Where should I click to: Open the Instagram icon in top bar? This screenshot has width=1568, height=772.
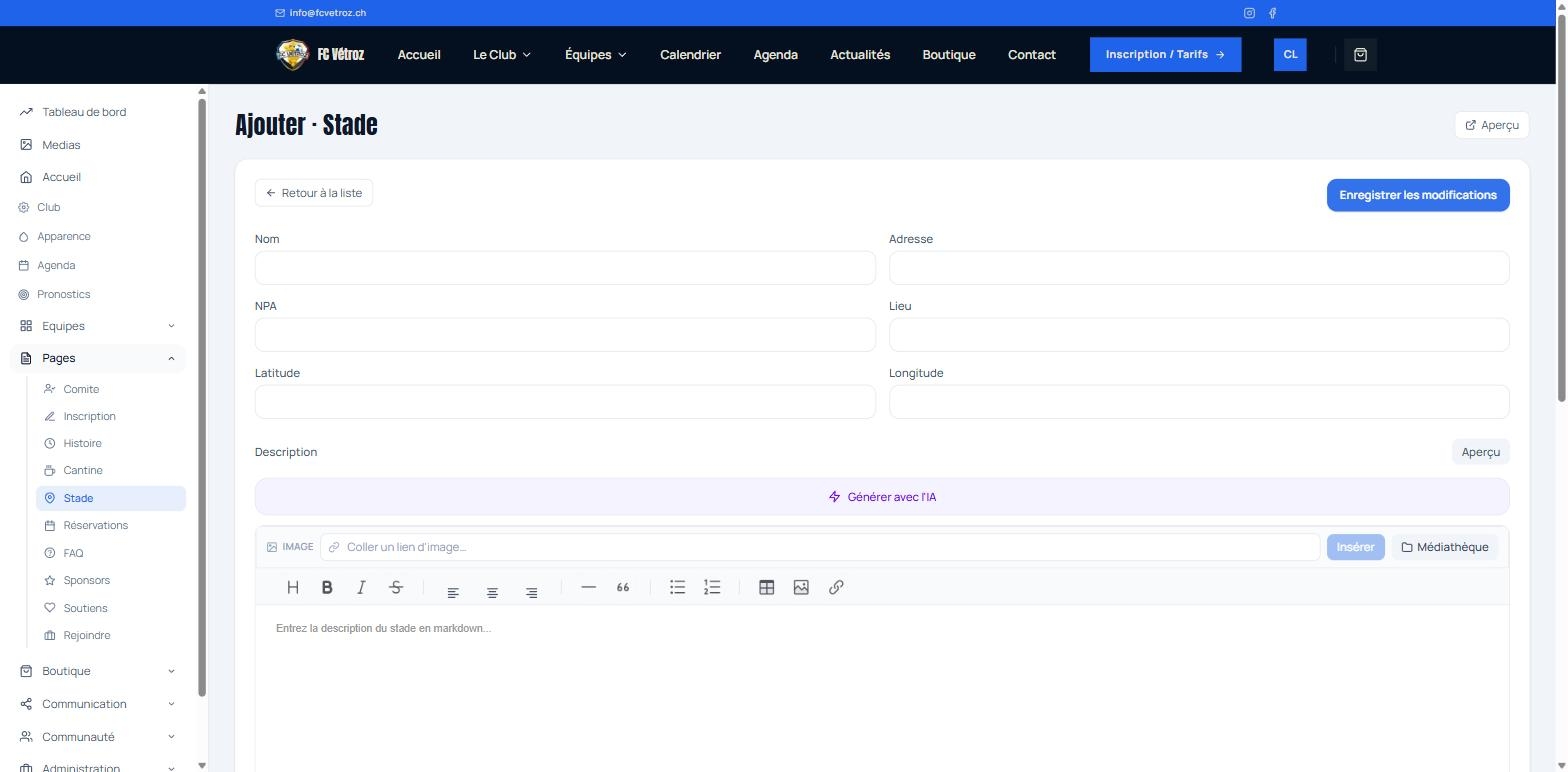pyautogui.click(x=1249, y=13)
